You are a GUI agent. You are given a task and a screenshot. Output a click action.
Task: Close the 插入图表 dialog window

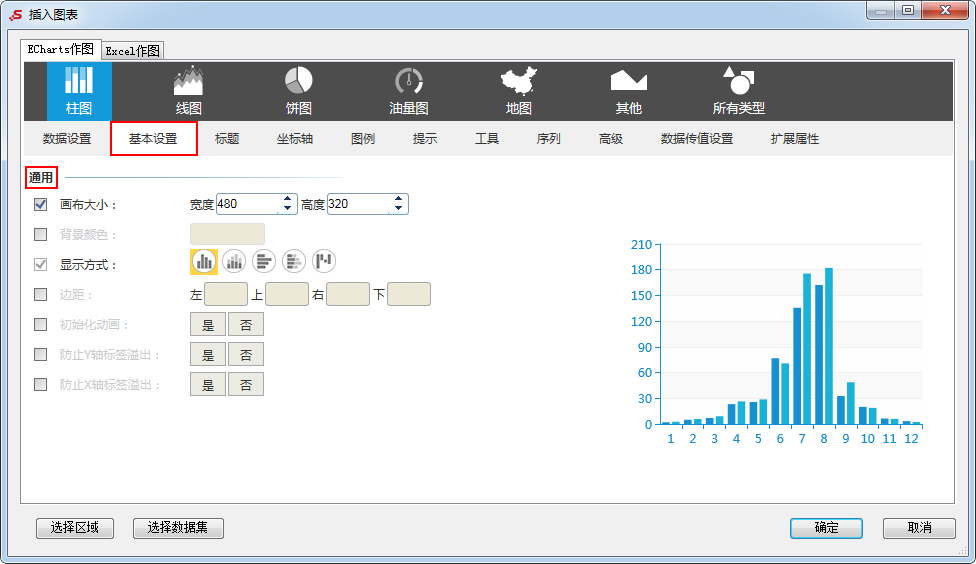tap(945, 10)
